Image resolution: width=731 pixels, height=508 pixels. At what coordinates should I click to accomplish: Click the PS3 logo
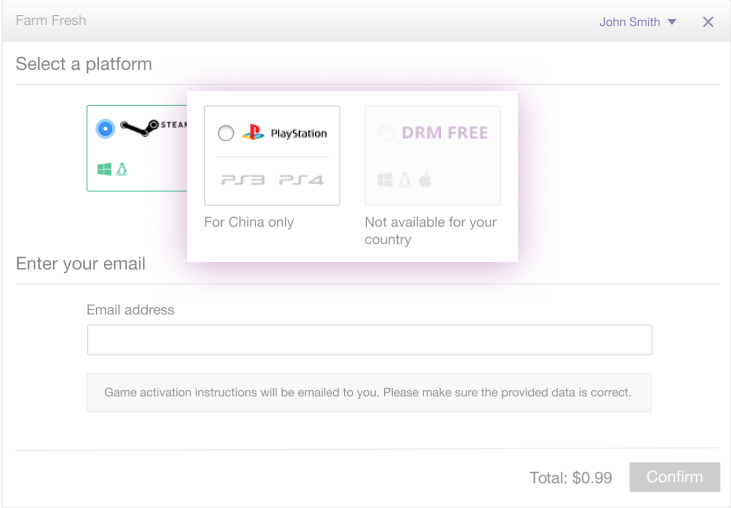coord(243,180)
